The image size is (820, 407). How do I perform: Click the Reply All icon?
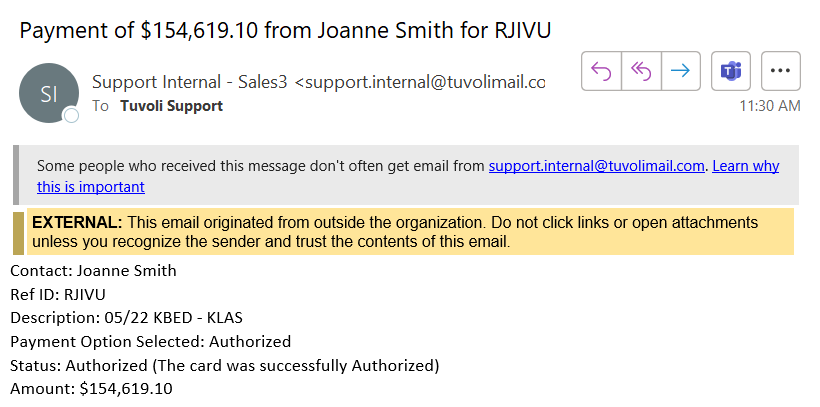[x=641, y=71]
